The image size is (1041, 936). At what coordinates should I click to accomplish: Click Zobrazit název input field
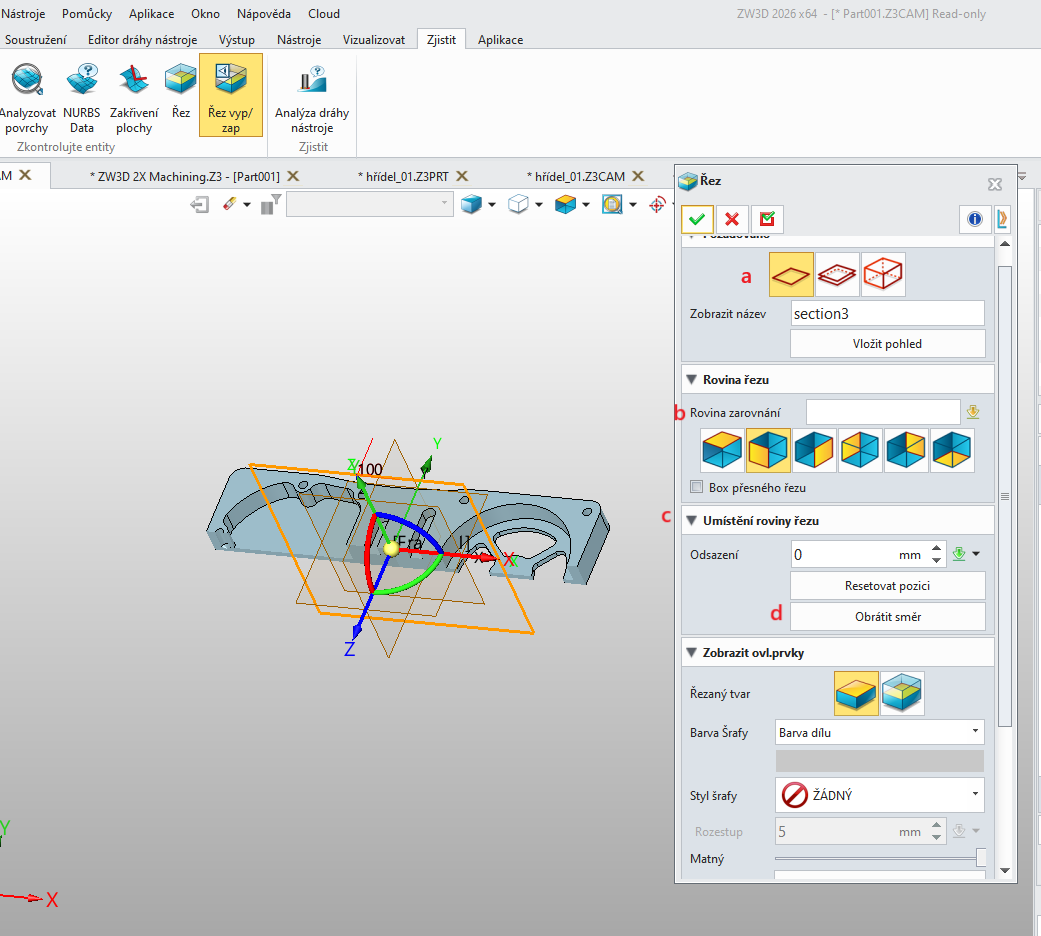point(888,313)
